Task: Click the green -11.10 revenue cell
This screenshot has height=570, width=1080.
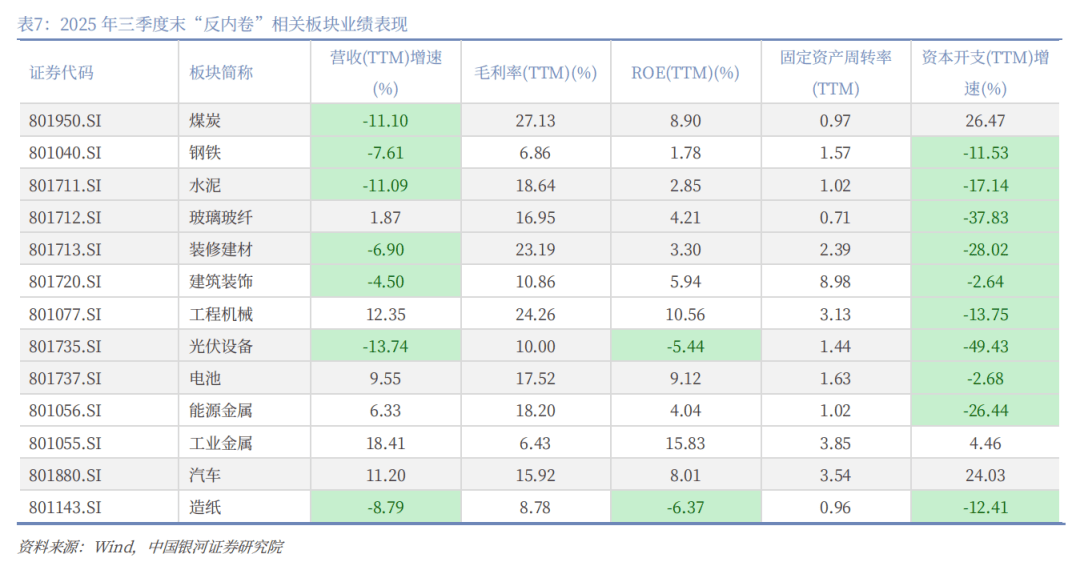Action: tap(385, 121)
